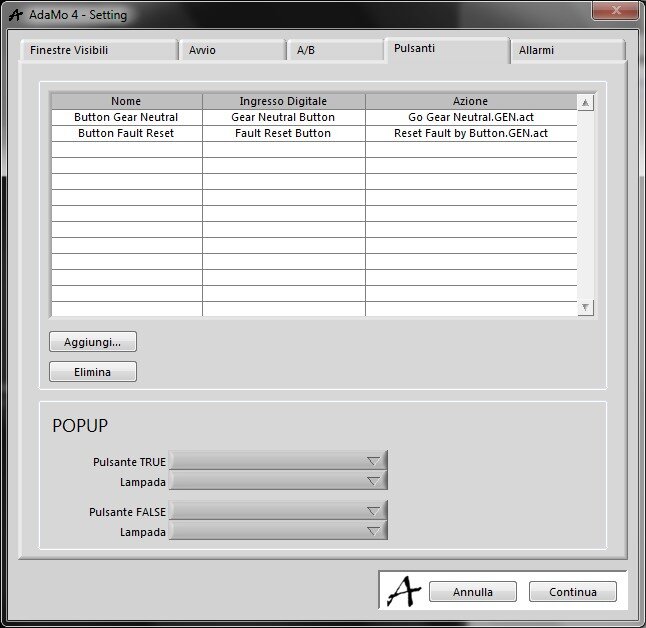
Task: Go to the Allarmi tab
Action: (x=536, y=50)
